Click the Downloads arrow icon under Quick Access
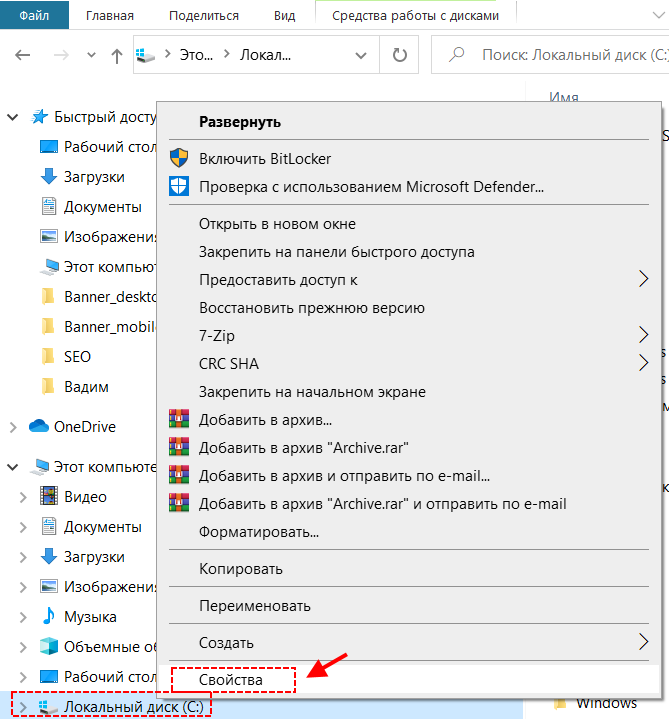This screenshot has height=719, width=669. [49, 177]
